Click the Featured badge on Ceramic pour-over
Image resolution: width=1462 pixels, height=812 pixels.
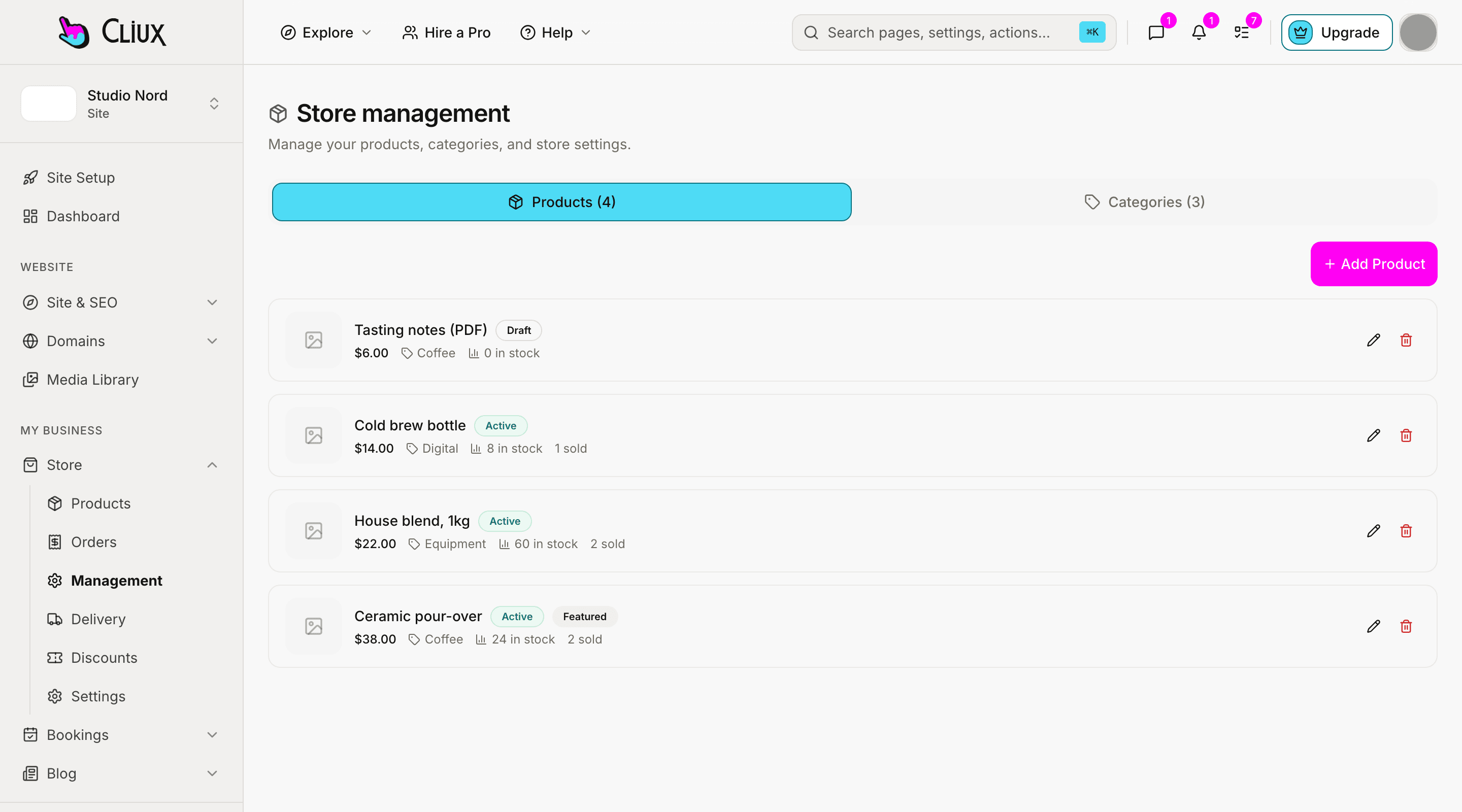coord(585,616)
